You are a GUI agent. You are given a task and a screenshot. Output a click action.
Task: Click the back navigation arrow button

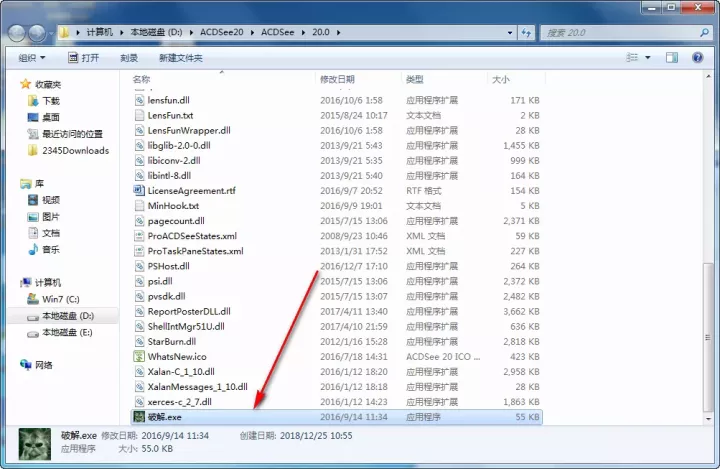pyautogui.click(x=19, y=33)
